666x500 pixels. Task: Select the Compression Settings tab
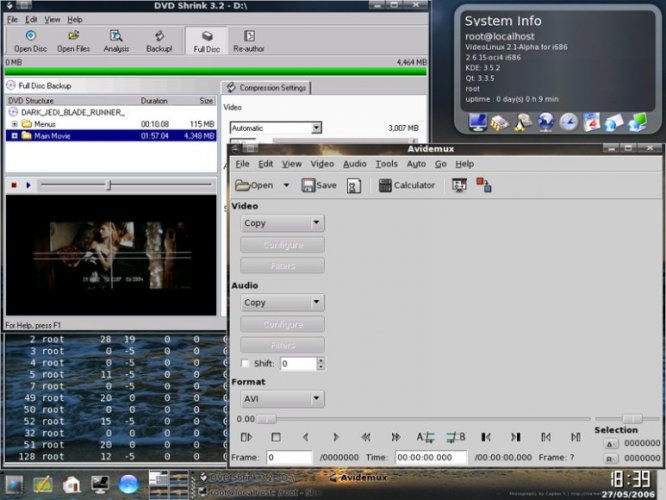coord(266,88)
